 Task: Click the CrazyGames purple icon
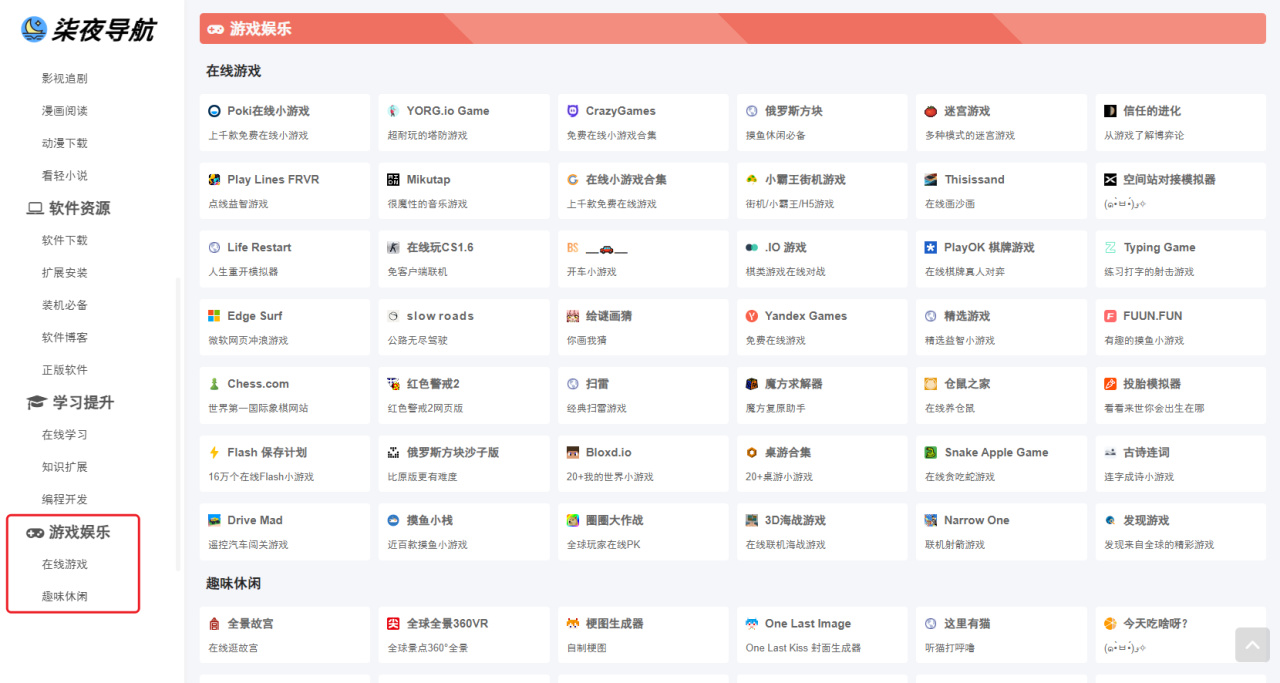coord(573,111)
